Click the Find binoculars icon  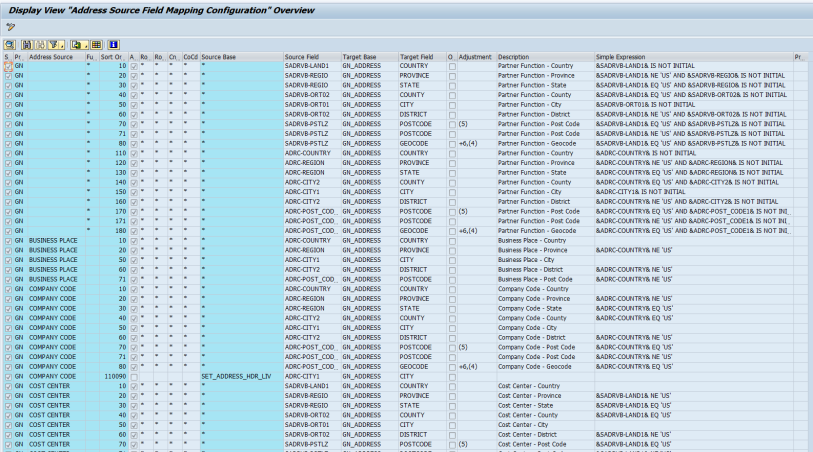click(26, 45)
